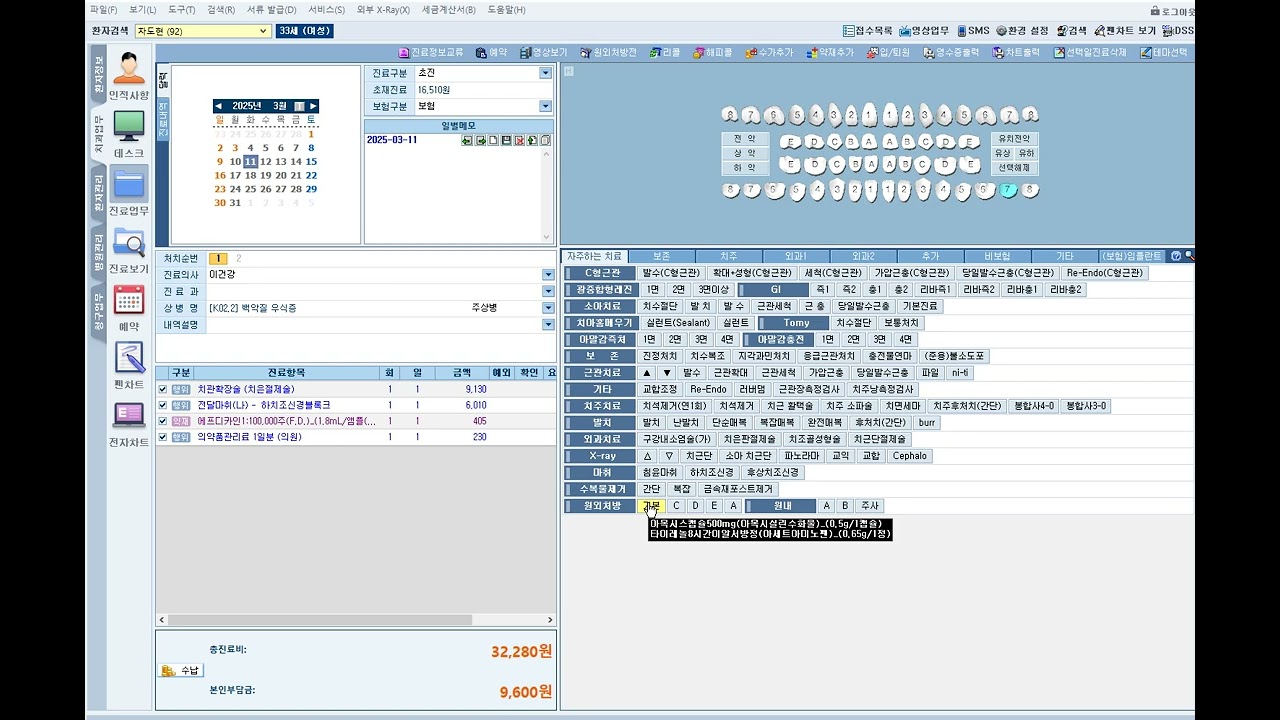Select 처치순번 number 2
This screenshot has height=720, width=1280.
(238, 258)
